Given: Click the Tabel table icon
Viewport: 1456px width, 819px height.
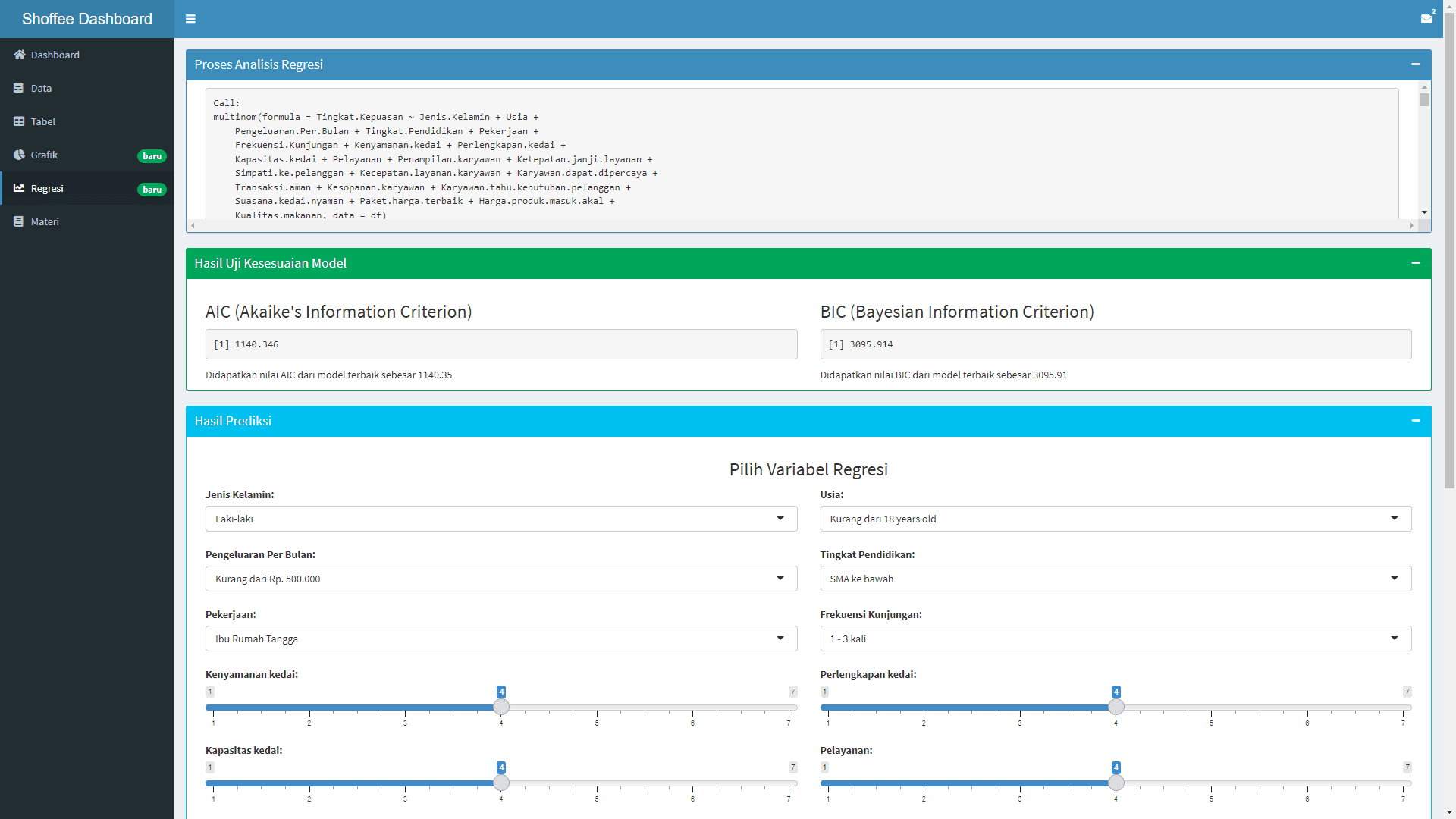Looking at the screenshot, I should pyautogui.click(x=19, y=121).
